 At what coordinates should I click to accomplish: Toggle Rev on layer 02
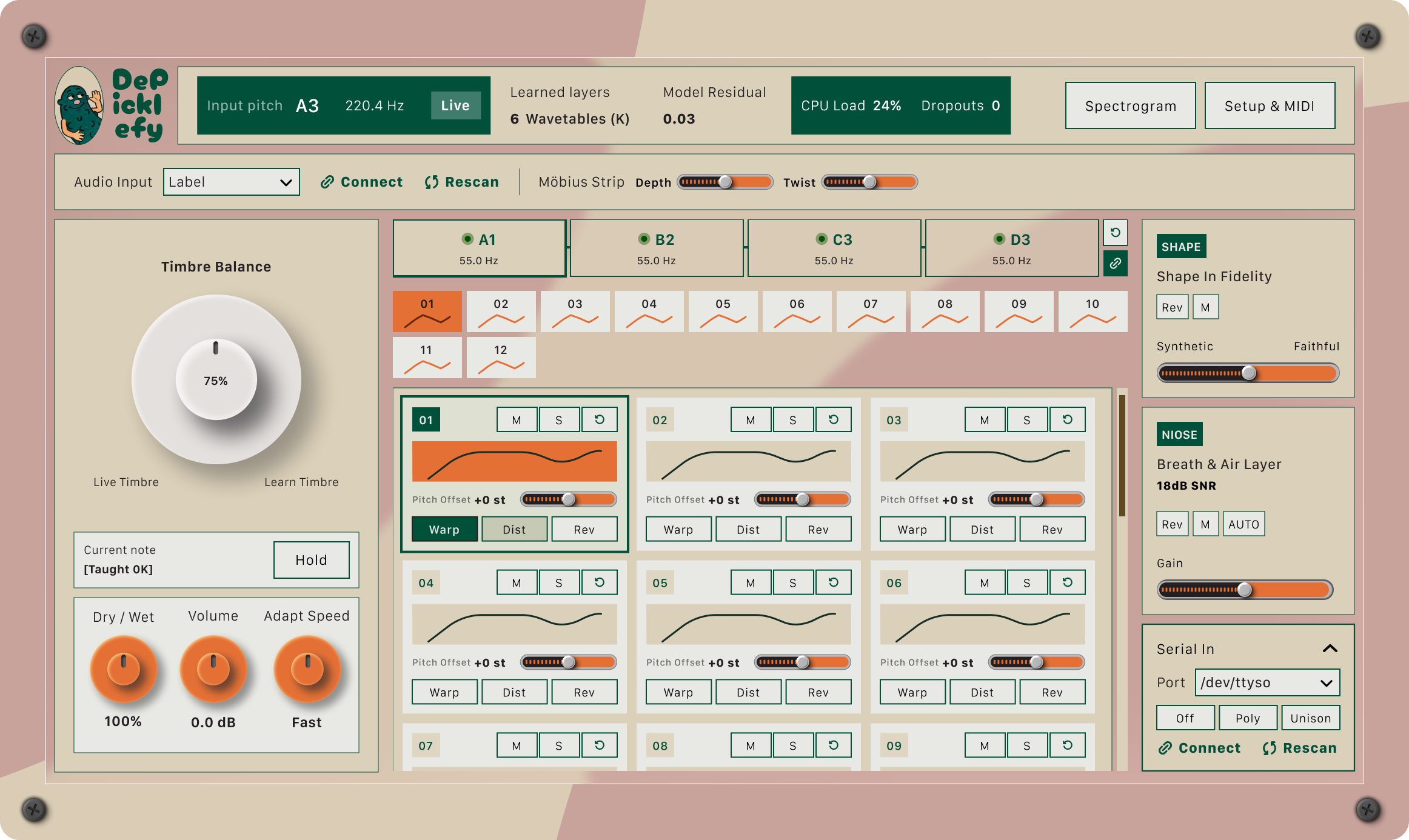point(818,529)
